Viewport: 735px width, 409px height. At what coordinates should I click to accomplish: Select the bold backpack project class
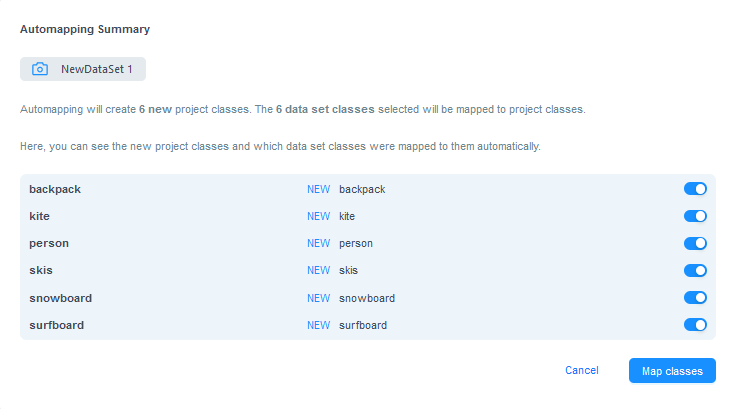[55, 189]
